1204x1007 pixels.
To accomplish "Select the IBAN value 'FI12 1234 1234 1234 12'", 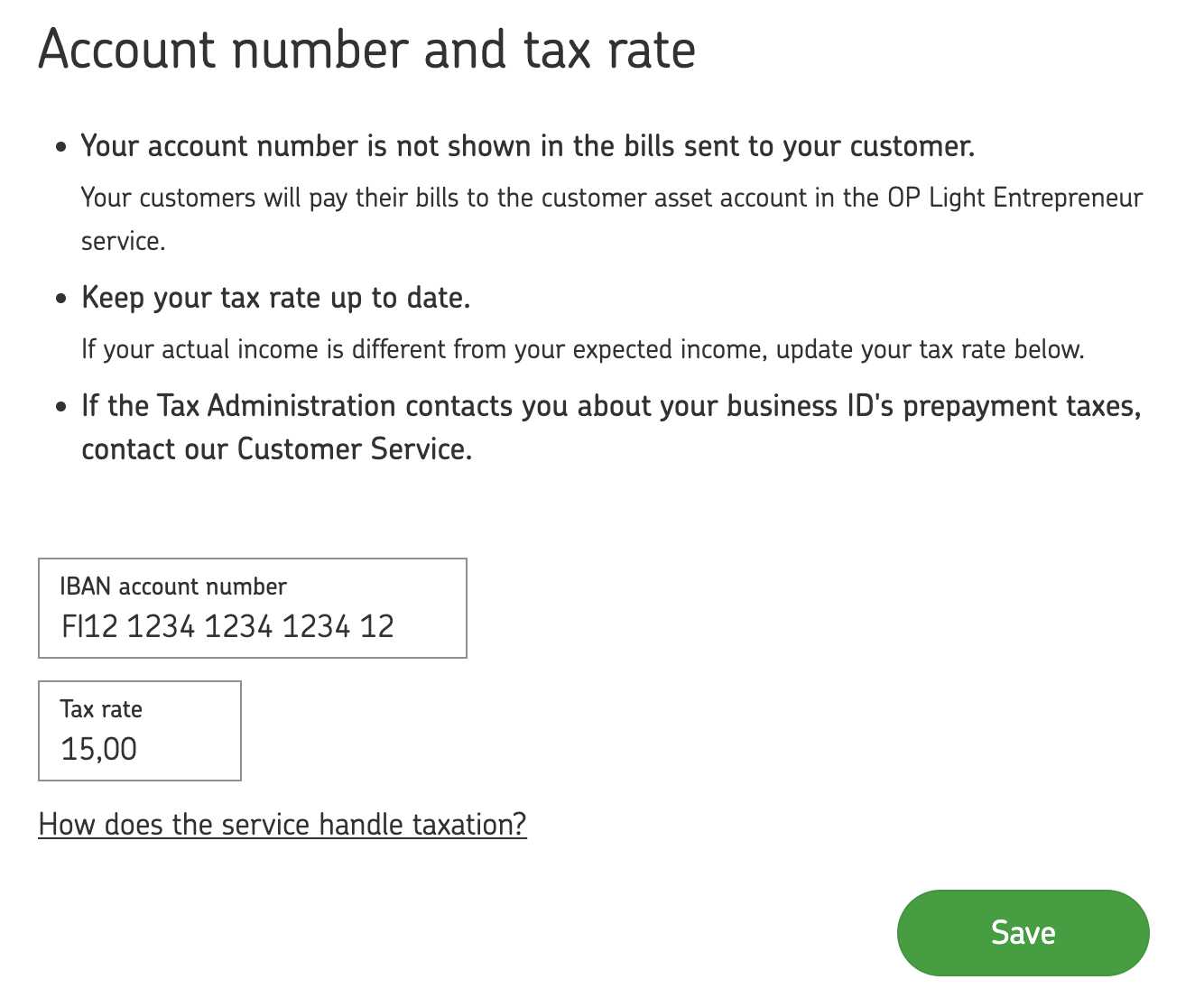I will (x=227, y=625).
